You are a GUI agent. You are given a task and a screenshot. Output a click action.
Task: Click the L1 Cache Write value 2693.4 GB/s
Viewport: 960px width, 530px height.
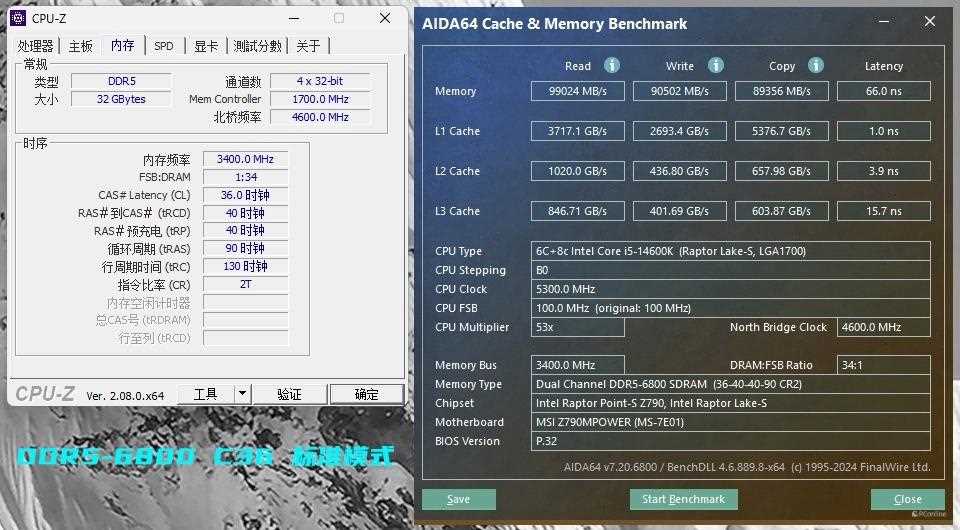pyautogui.click(x=680, y=131)
